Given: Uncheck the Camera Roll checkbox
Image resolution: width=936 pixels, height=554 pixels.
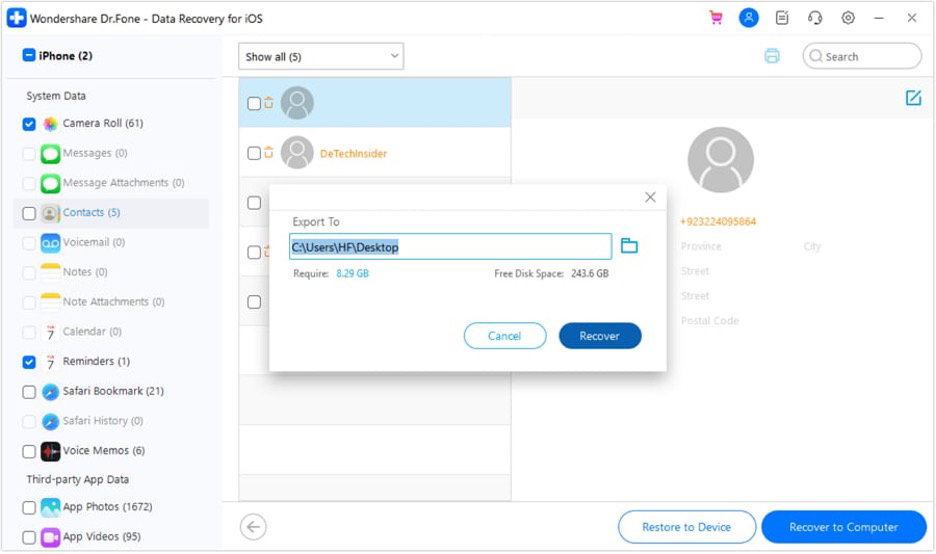Looking at the screenshot, I should (x=29, y=124).
